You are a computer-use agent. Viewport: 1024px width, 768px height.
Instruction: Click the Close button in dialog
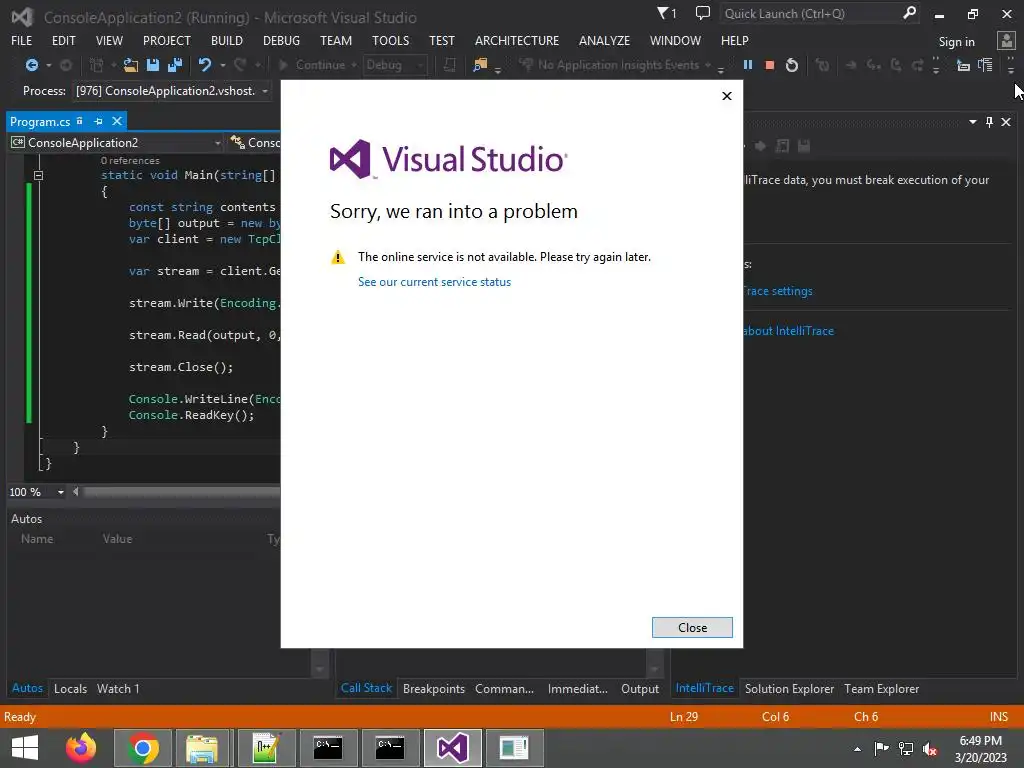(x=692, y=628)
